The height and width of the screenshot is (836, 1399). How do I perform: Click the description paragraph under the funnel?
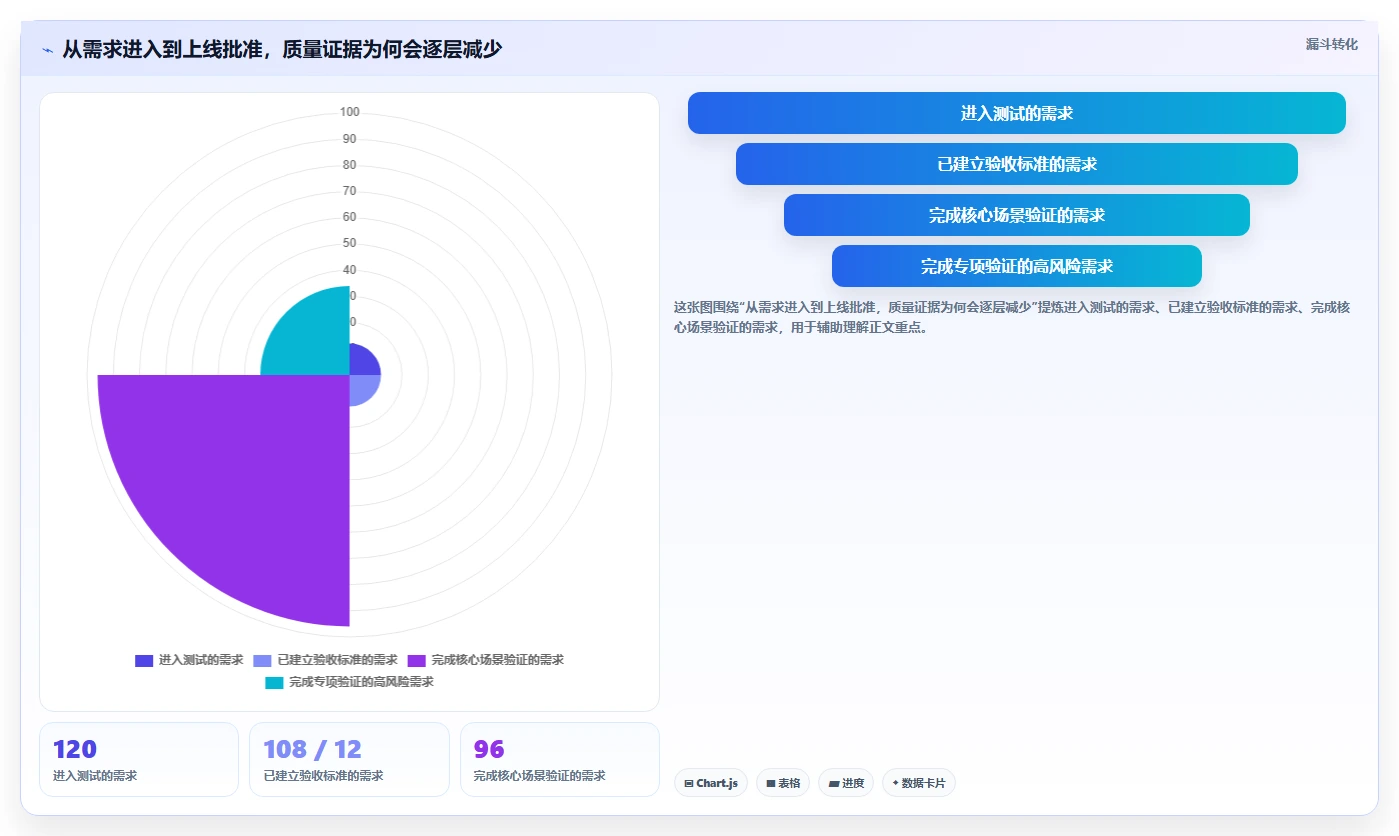click(x=1012, y=317)
